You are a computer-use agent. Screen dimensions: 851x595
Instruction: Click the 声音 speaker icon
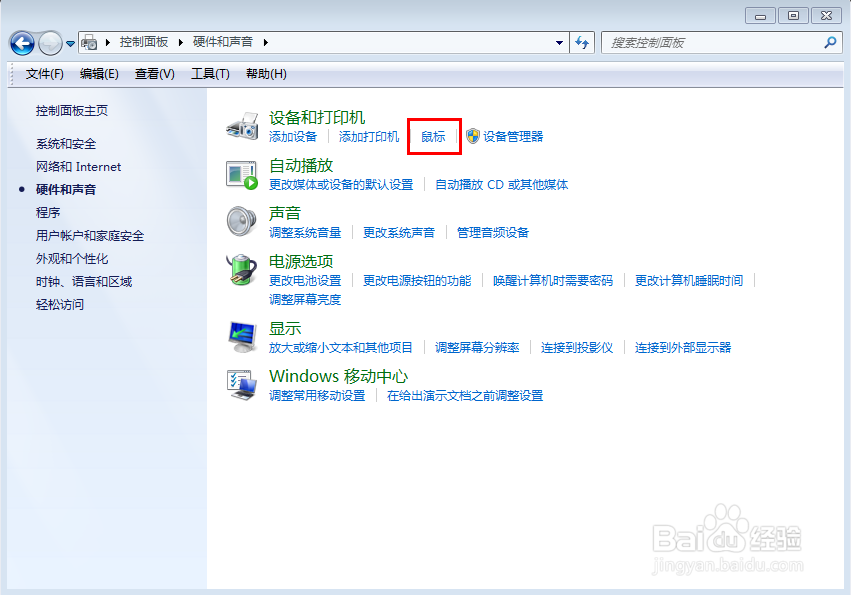pos(242,221)
